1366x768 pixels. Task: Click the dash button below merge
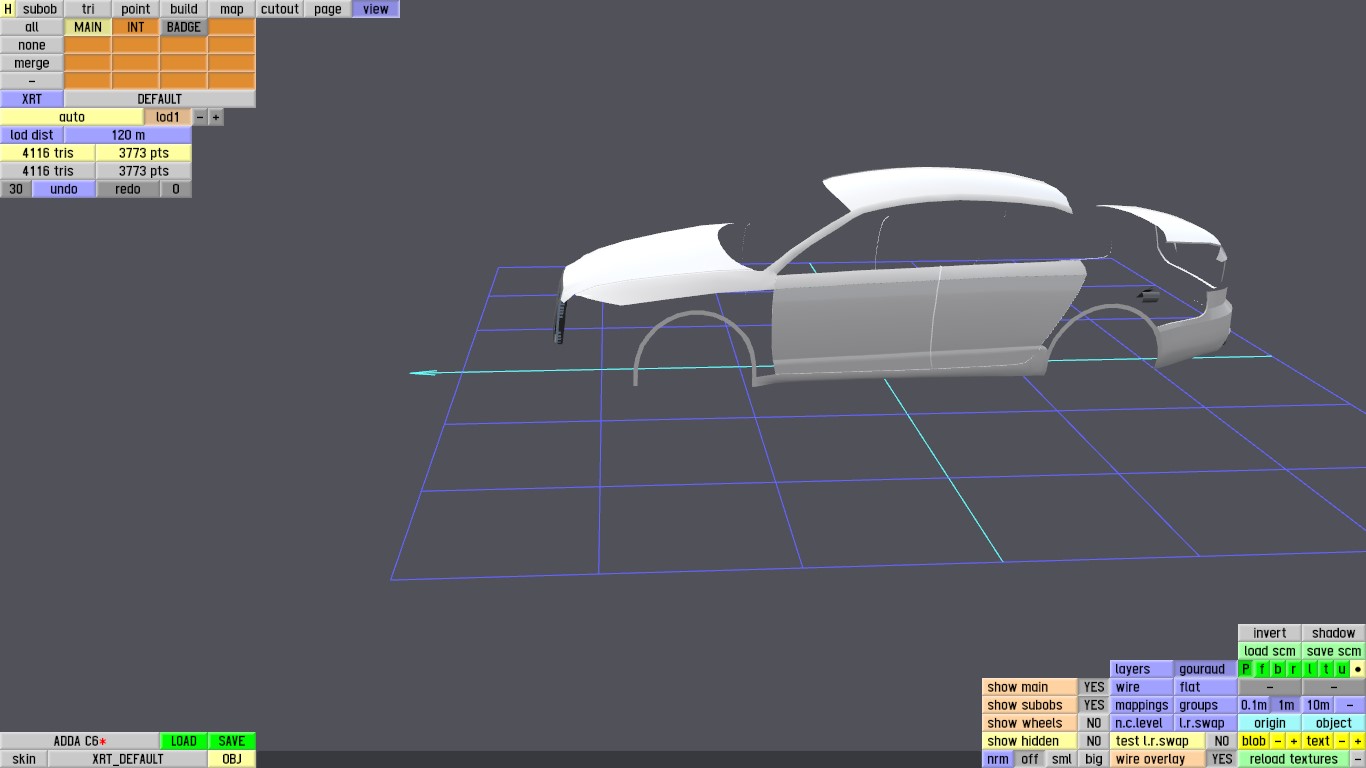click(x=32, y=81)
